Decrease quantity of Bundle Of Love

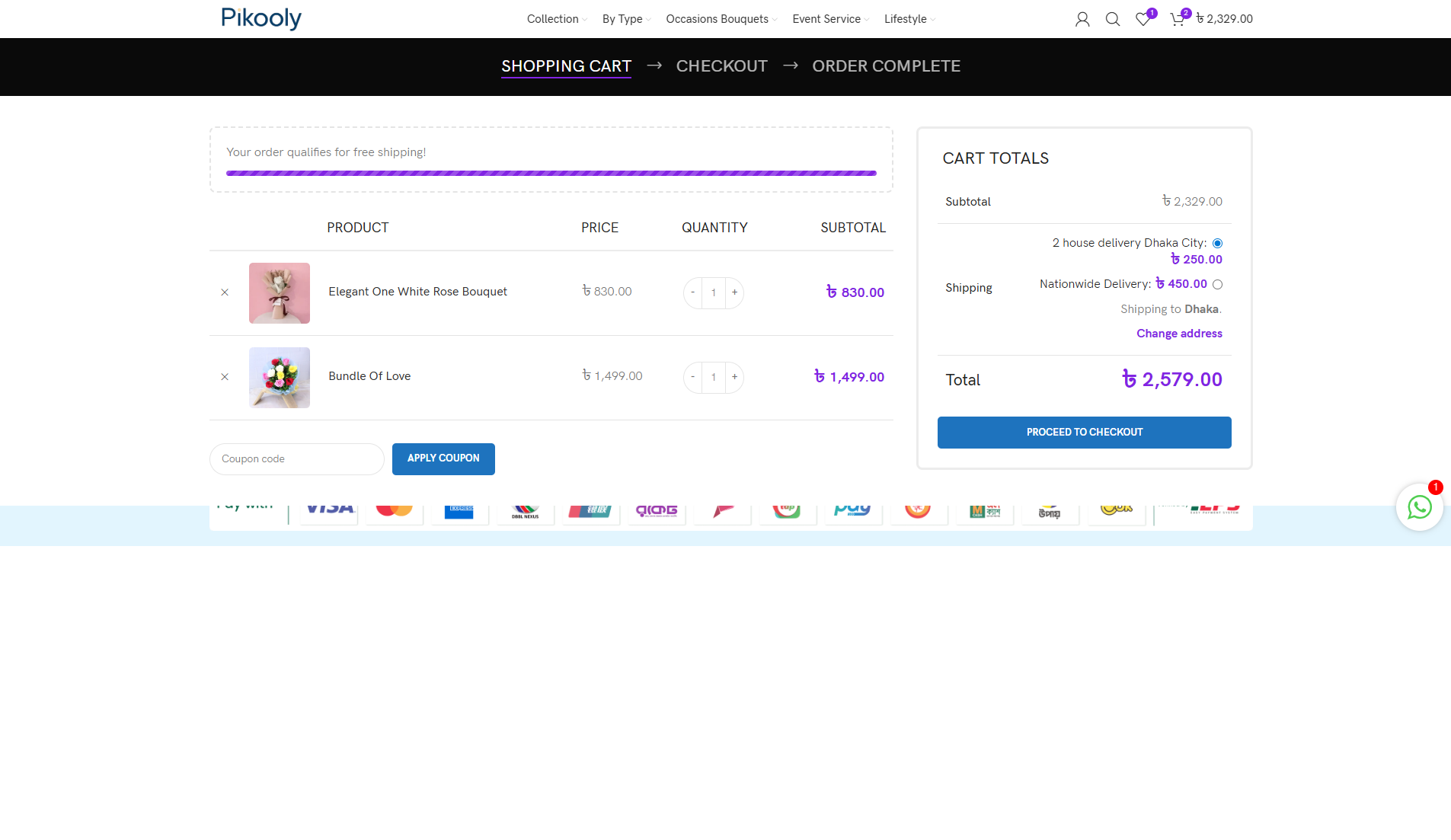click(x=692, y=377)
